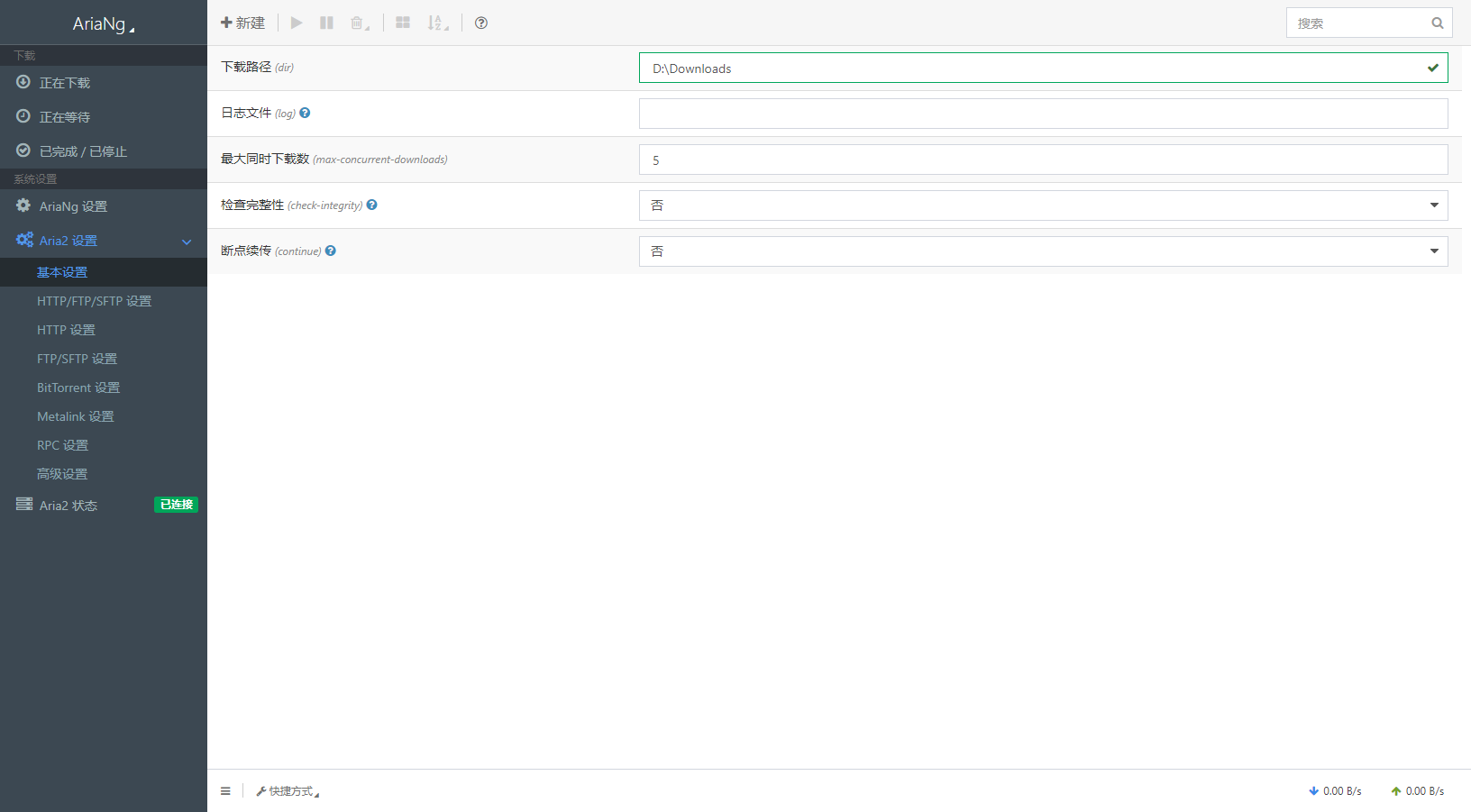
Task: Click the upload speed 0.00 B/s indicator
Action: click(x=1418, y=791)
